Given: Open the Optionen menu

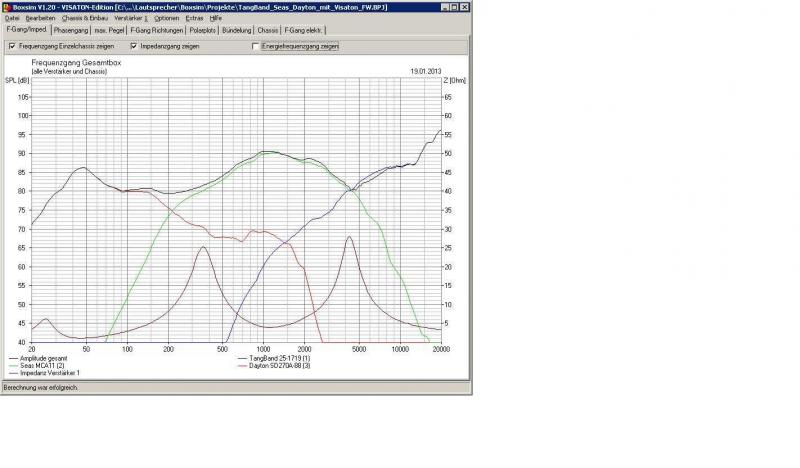Looking at the screenshot, I should click(167, 18).
